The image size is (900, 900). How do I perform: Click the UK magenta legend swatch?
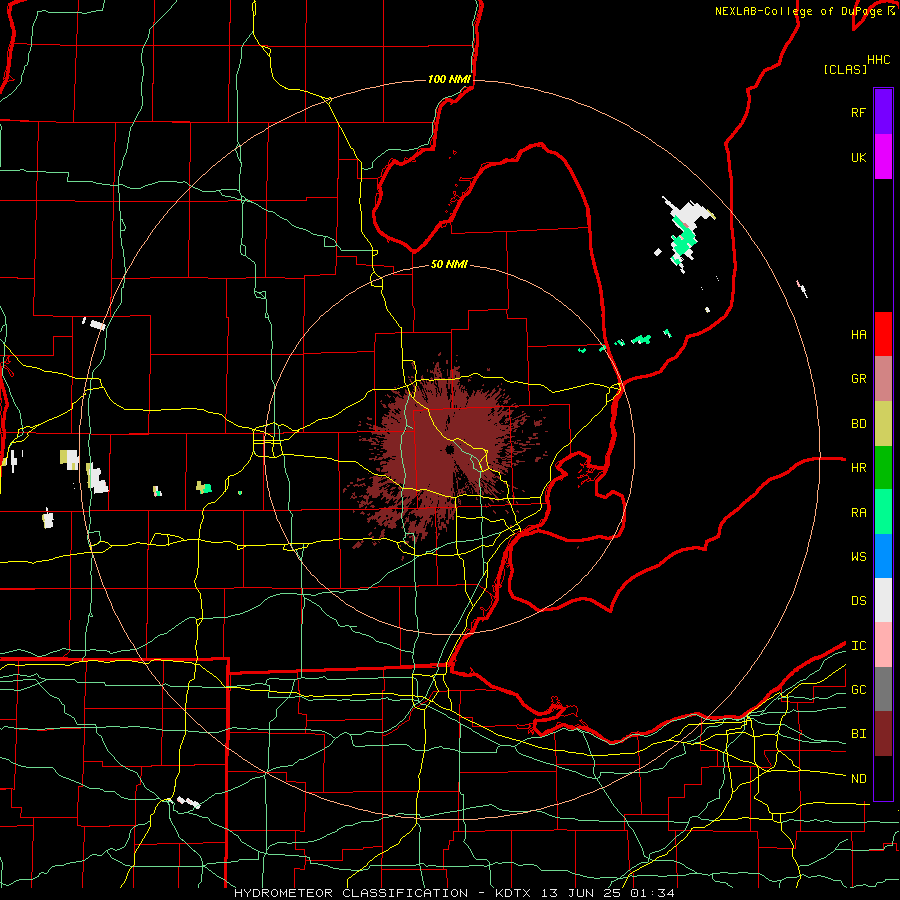click(883, 157)
